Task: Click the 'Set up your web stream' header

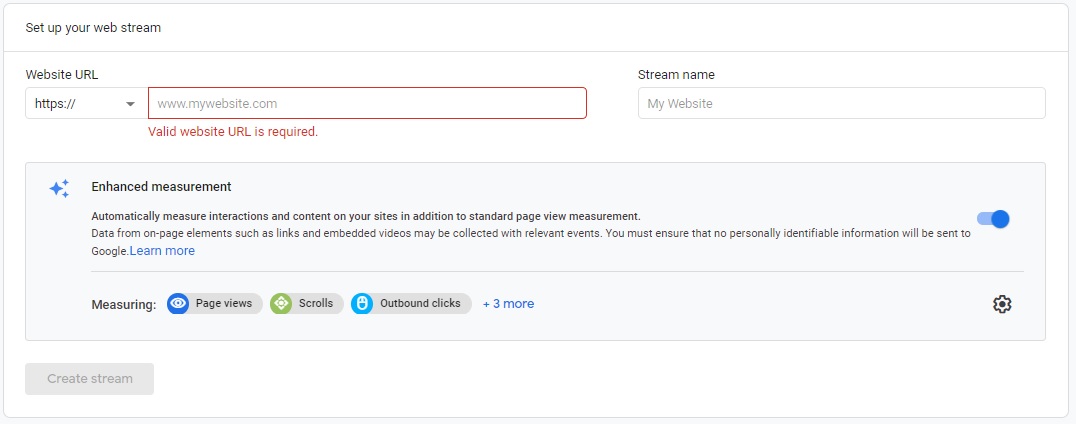Action: coord(93,28)
